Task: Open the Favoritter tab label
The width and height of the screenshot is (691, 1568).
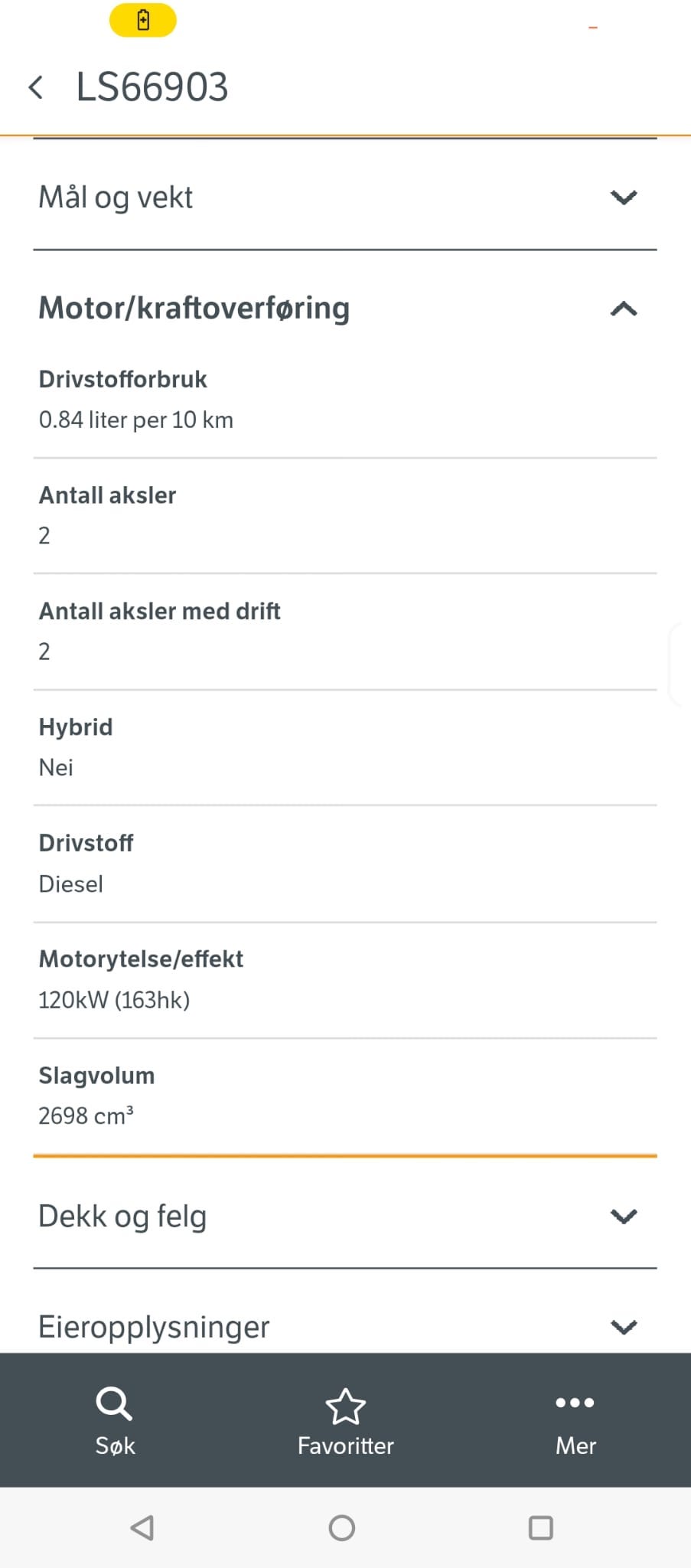Action: [x=345, y=1445]
